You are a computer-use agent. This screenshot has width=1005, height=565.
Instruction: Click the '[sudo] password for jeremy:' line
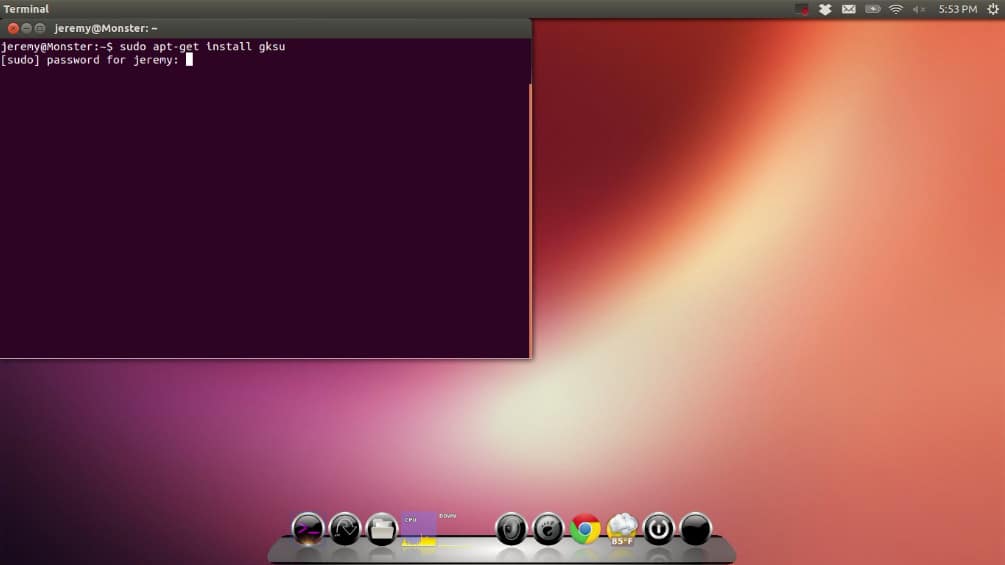pos(90,60)
